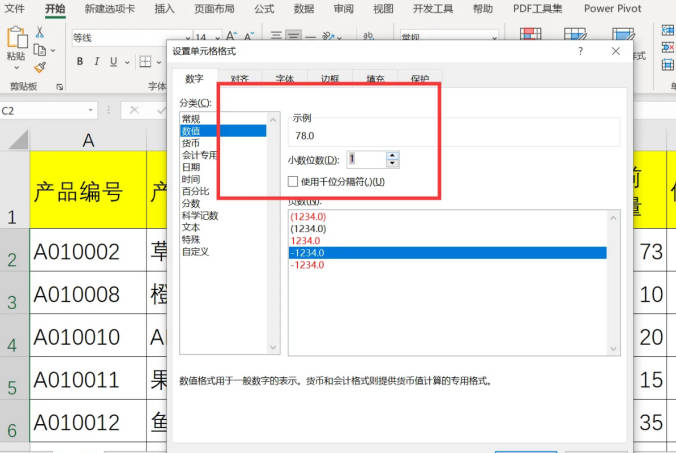Expand the 粘贴 dropdown arrow
Screen dimensions: 676x453
[17, 68]
